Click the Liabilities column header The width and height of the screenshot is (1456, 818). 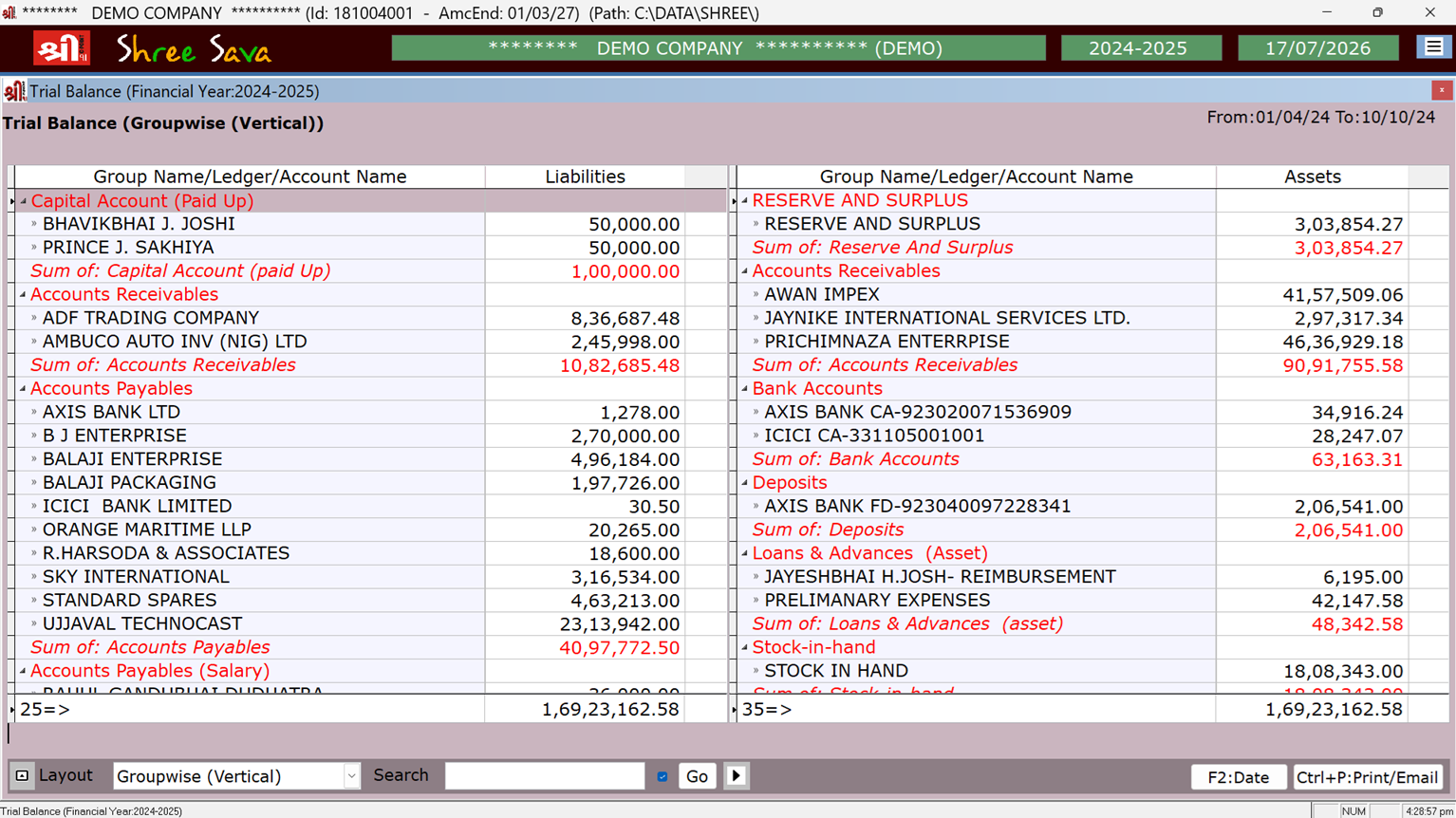pos(585,177)
